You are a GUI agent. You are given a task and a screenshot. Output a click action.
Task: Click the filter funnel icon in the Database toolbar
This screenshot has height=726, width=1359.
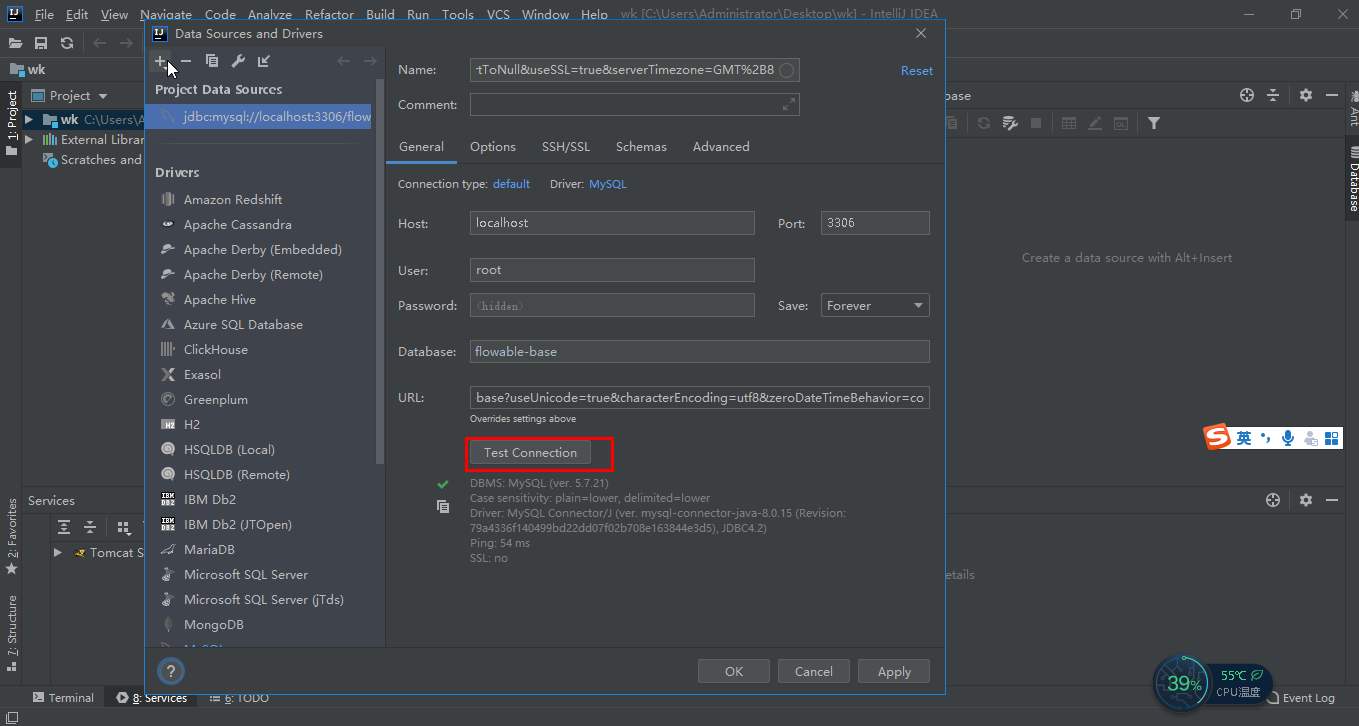[x=1154, y=123]
